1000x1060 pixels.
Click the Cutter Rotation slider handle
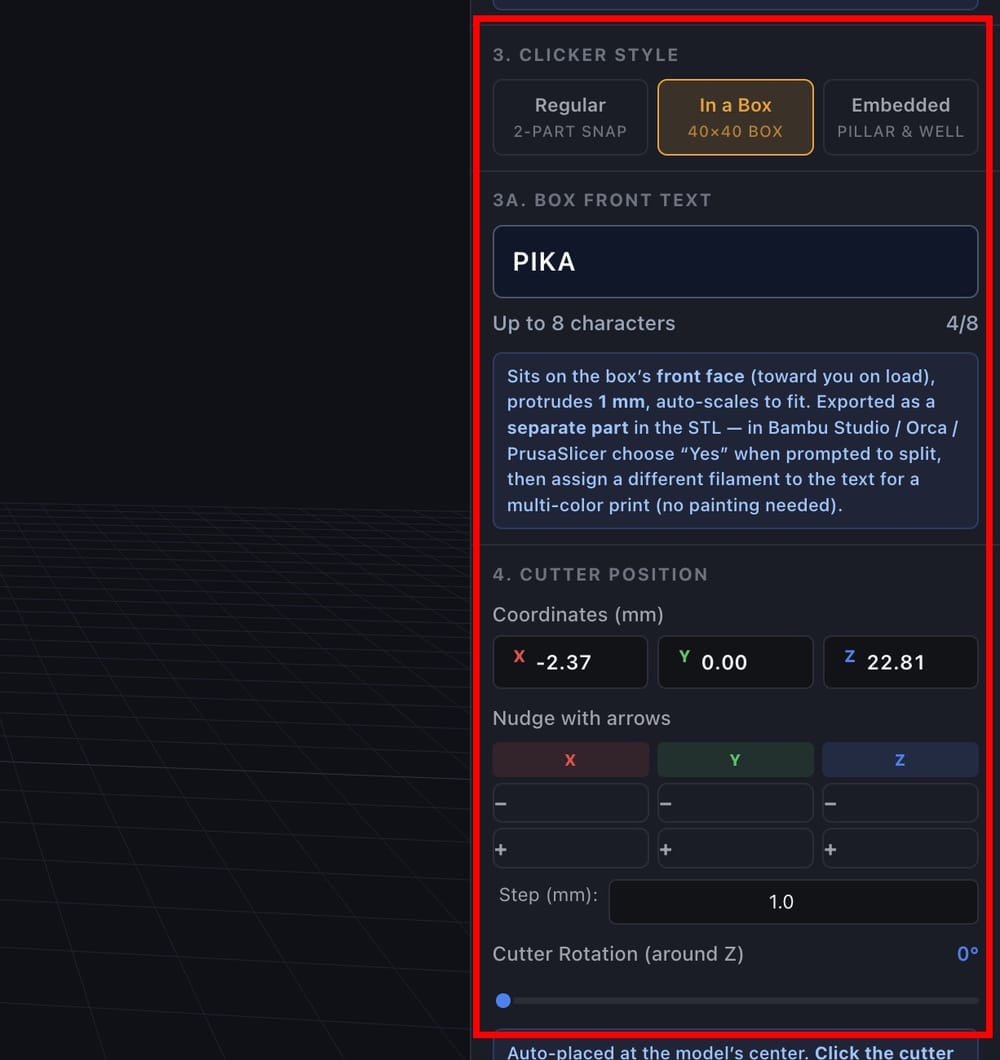pyautogui.click(x=503, y=1001)
